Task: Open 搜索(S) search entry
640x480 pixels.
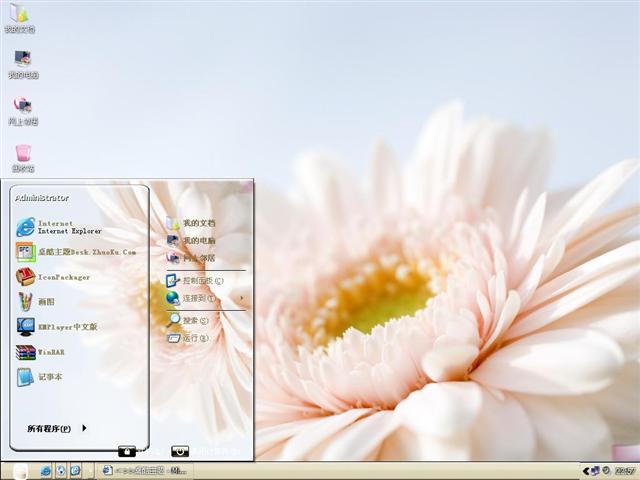Action: click(187, 320)
